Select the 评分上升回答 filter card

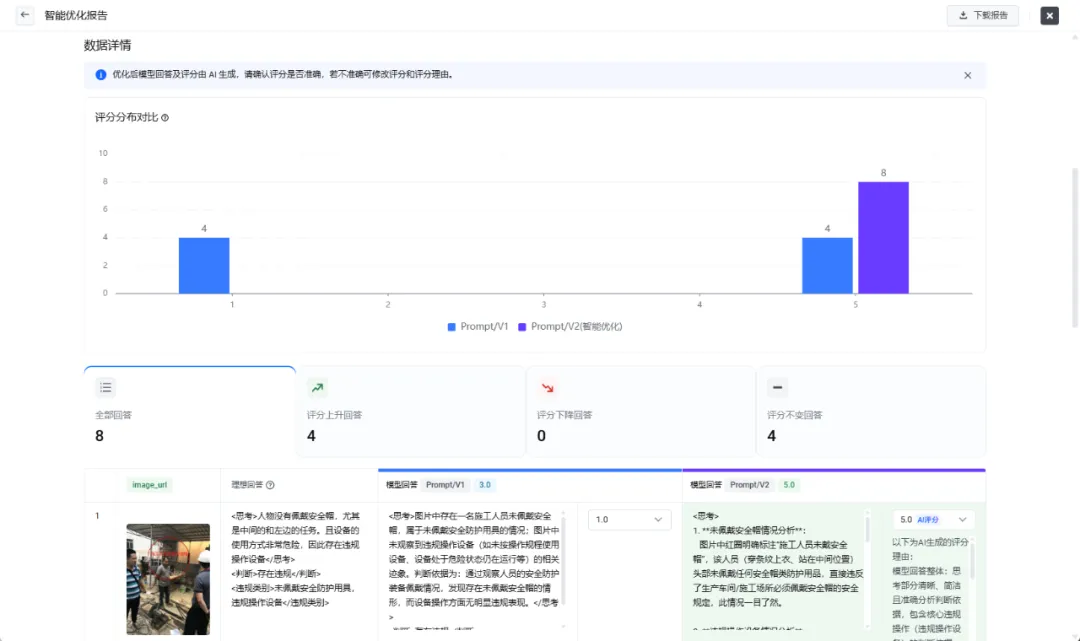(410, 411)
